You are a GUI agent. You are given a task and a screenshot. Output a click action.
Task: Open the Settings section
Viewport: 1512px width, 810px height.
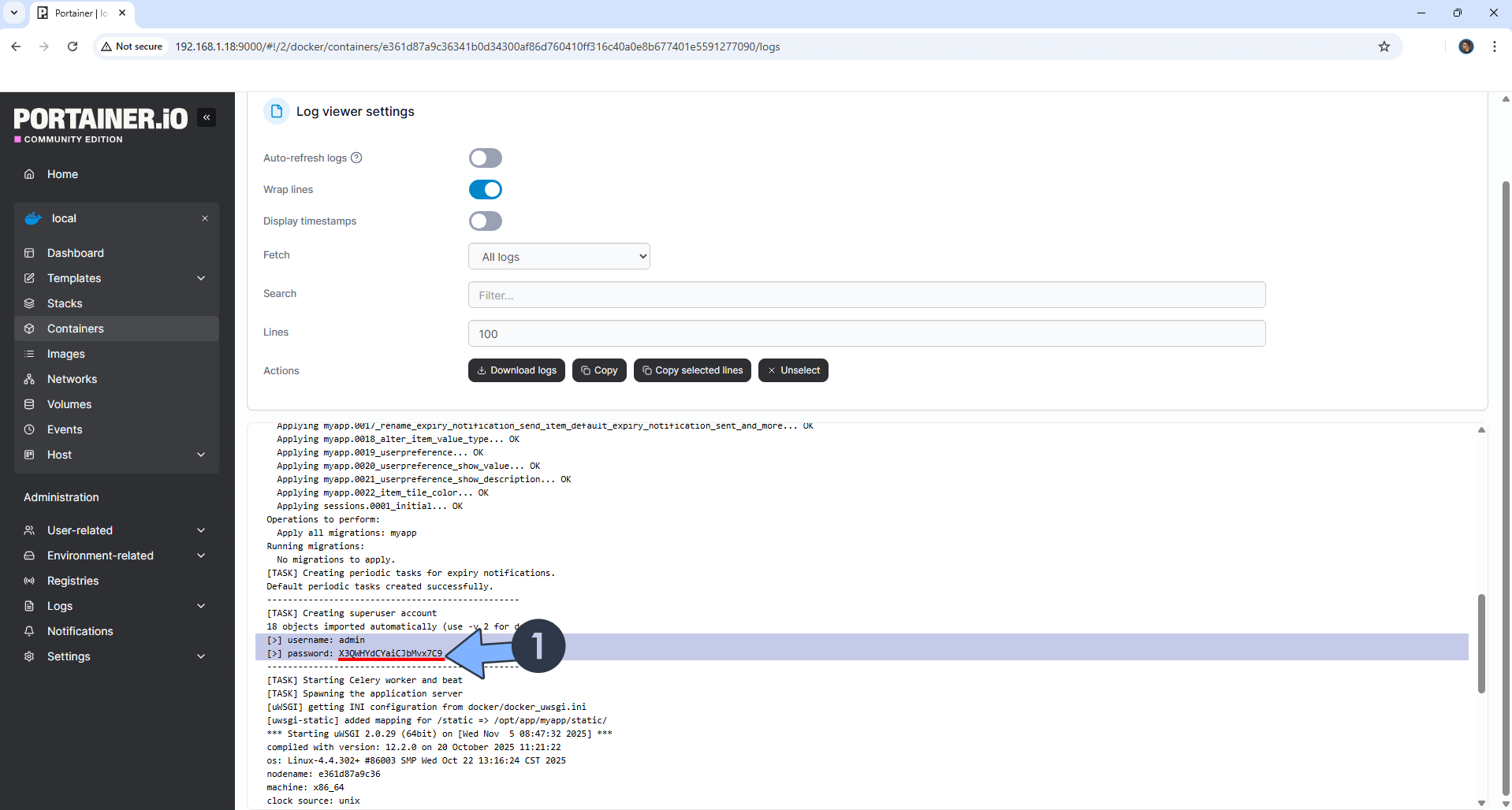[68, 656]
